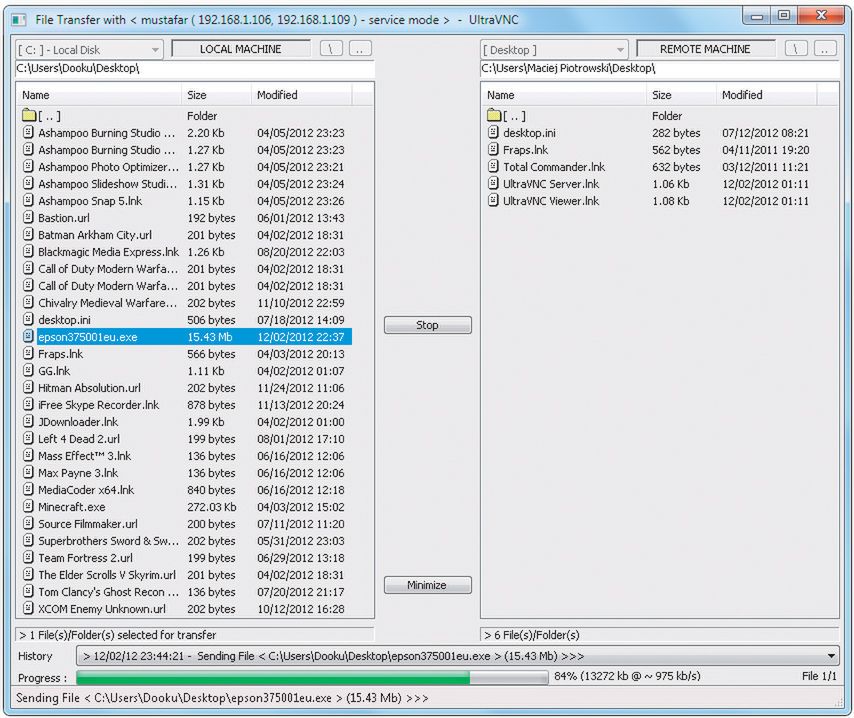Sort local files by Size column
The height and width of the screenshot is (718, 854).
click(x=216, y=95)
